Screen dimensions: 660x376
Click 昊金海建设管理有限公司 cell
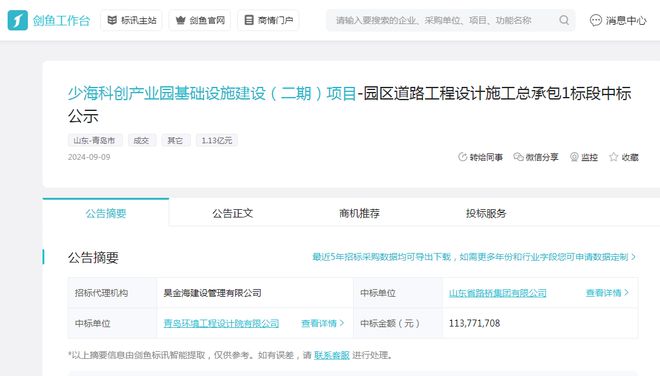pyautogui.click(x=255, y=293)
